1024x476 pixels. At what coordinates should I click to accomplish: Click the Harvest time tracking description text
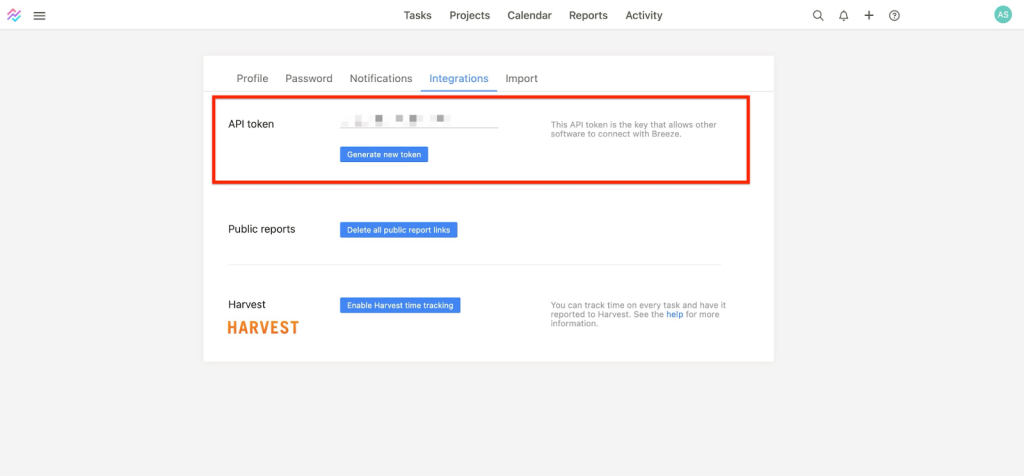tap(639, 314)
